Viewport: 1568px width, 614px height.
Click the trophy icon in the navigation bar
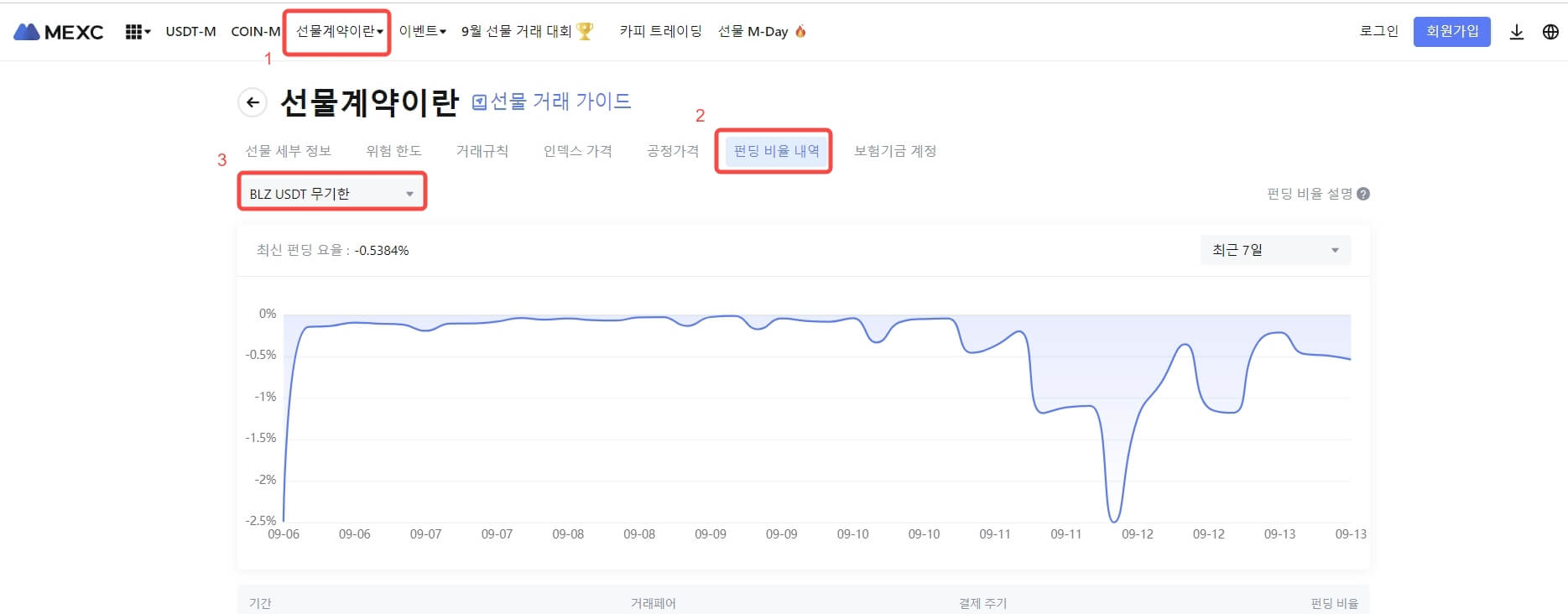pos(585,31)
